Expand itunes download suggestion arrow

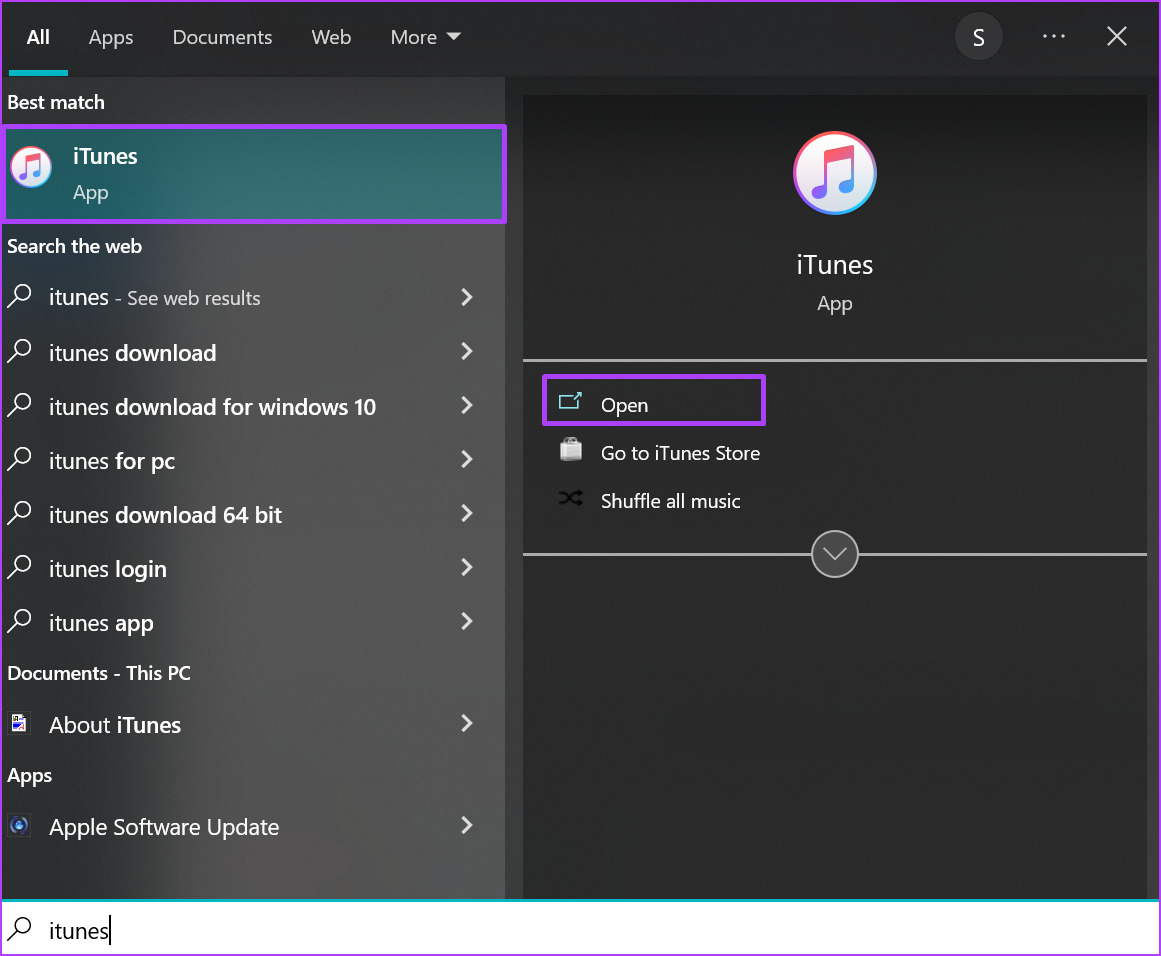pyautogui.click(x=466, y=352)
